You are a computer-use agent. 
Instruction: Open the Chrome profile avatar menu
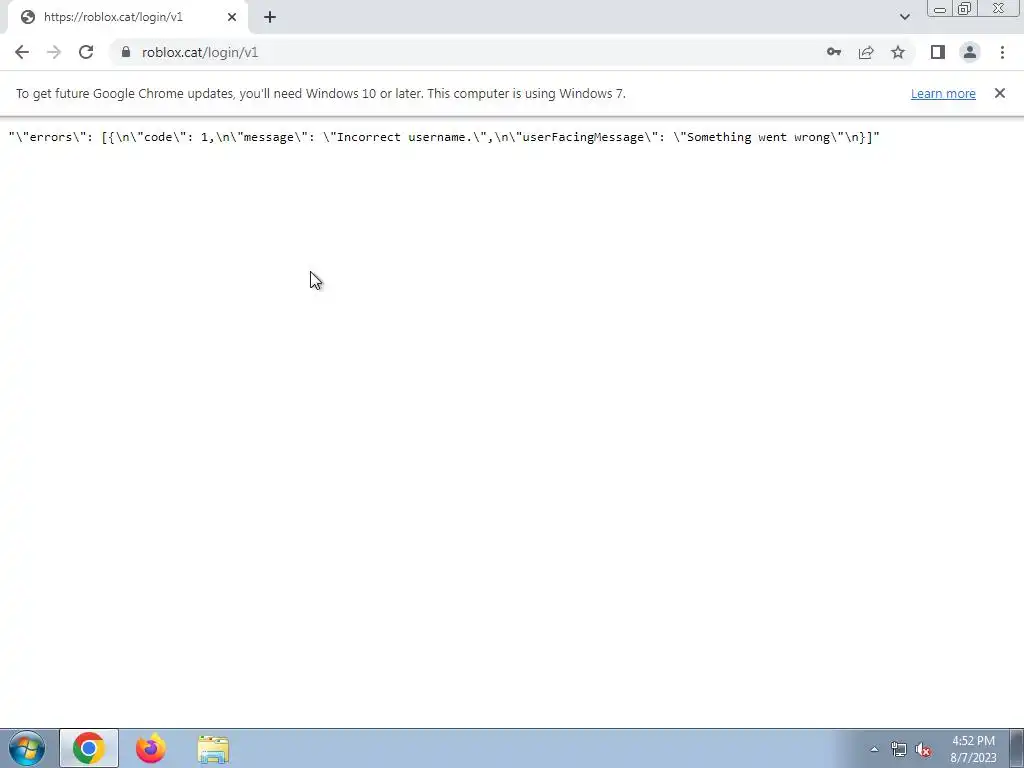point(970,52)
